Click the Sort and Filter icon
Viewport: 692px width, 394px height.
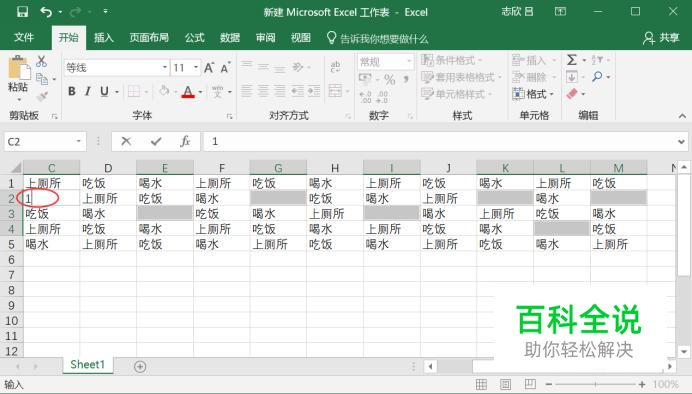pos(597,60)
